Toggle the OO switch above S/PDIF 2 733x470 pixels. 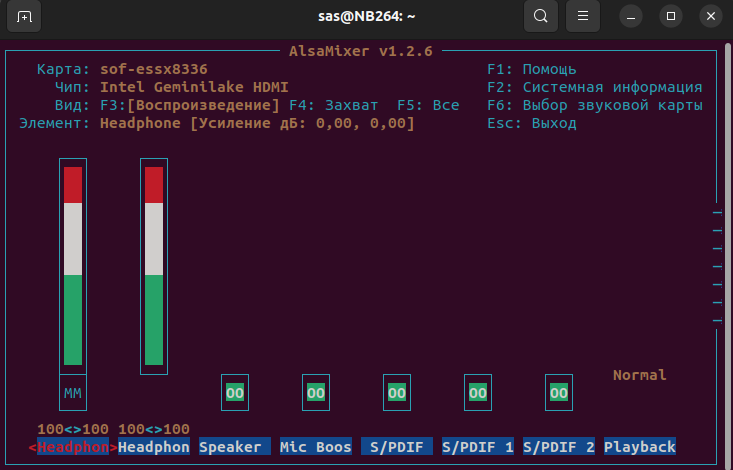(559, 393)
